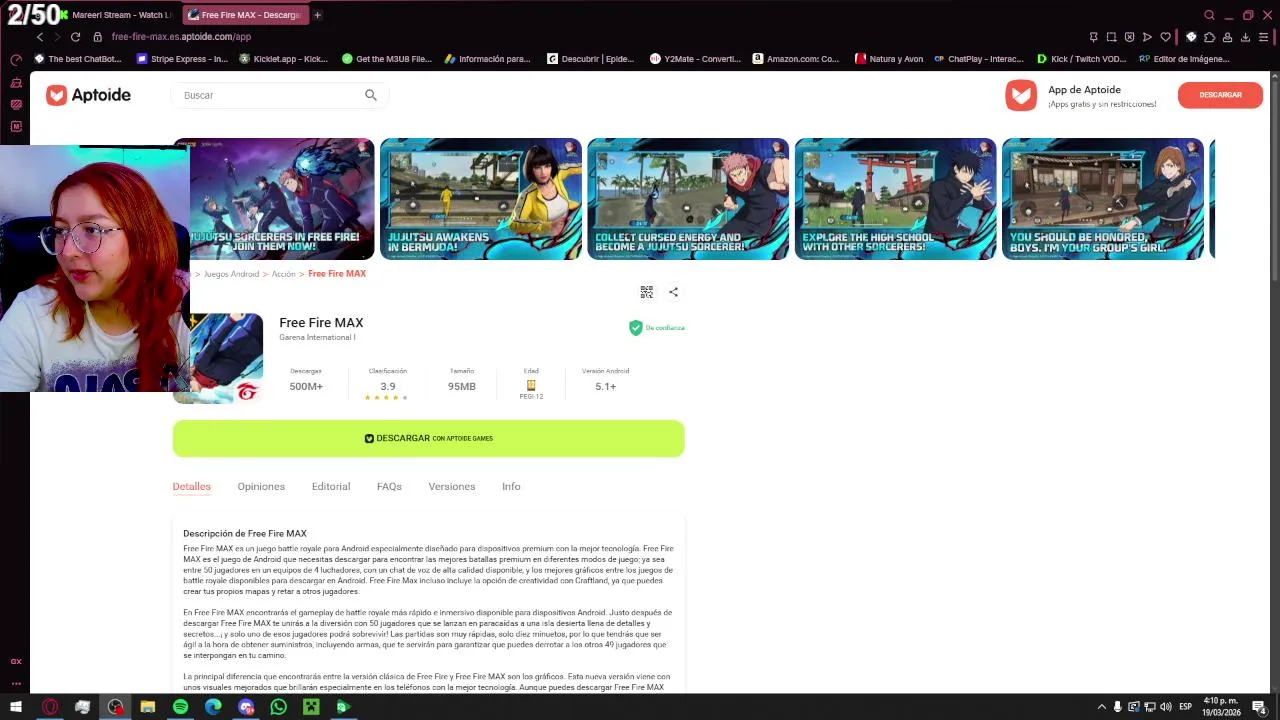
Task: Click the browser forward arrow
Action: pyautogui.click(x=57, y=37)
